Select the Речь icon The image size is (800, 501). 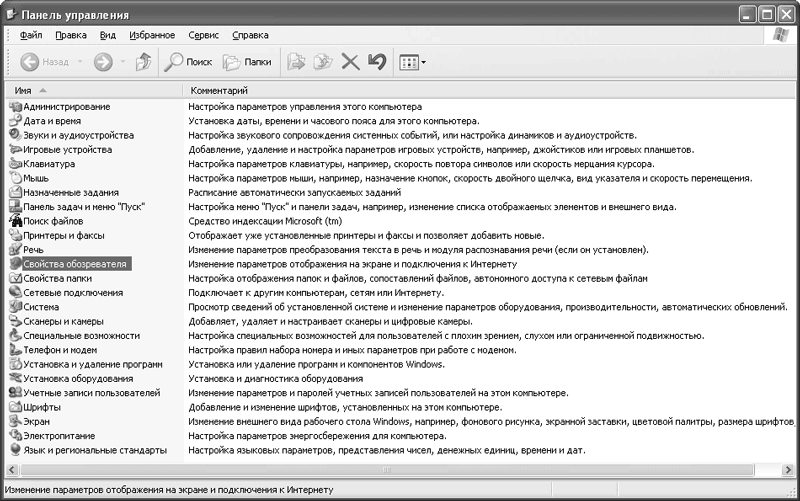click(15, 249)
